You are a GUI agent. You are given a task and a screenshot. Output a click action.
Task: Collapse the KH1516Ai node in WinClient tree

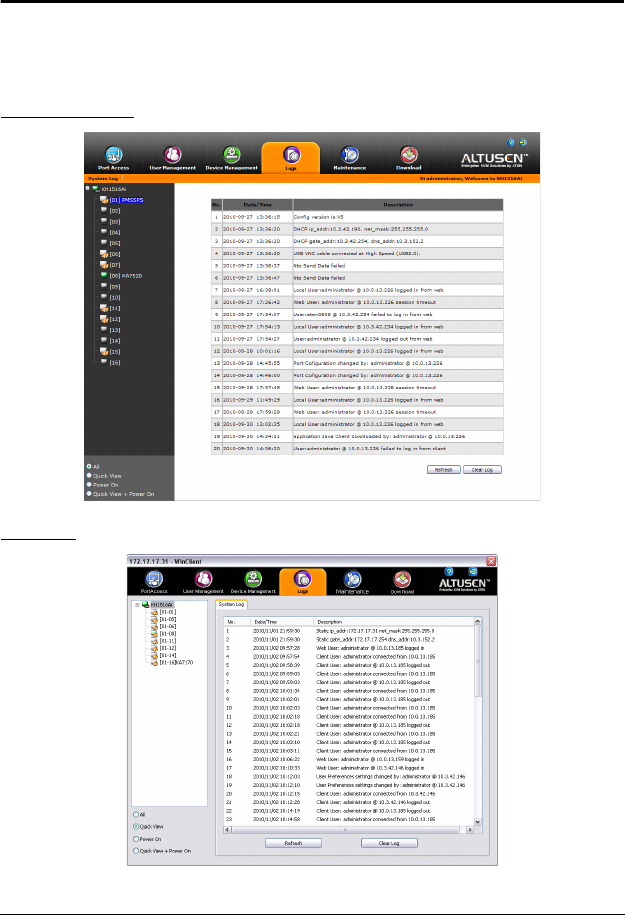137,605
